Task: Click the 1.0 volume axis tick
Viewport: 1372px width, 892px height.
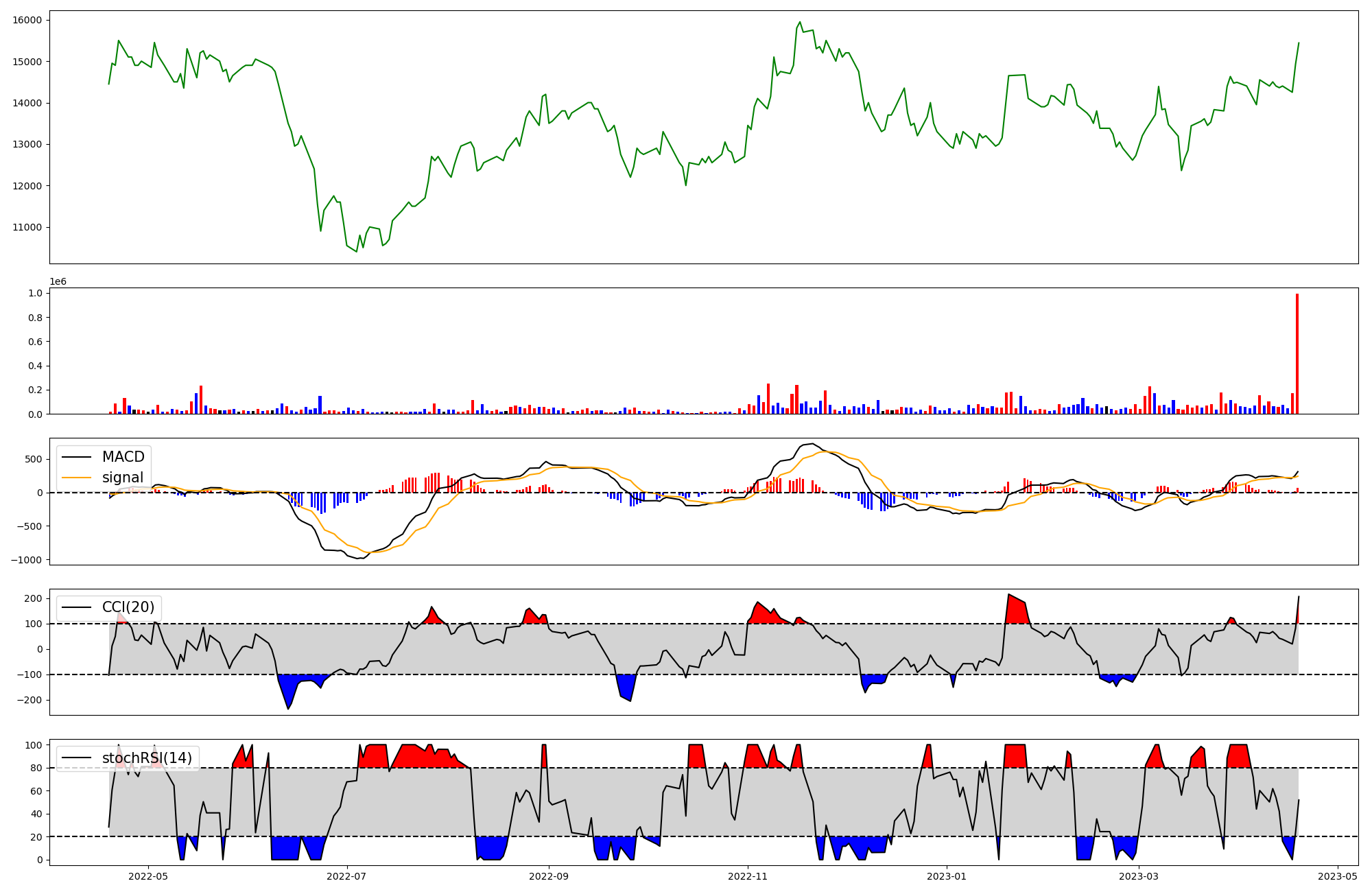Action: [34, 293]
